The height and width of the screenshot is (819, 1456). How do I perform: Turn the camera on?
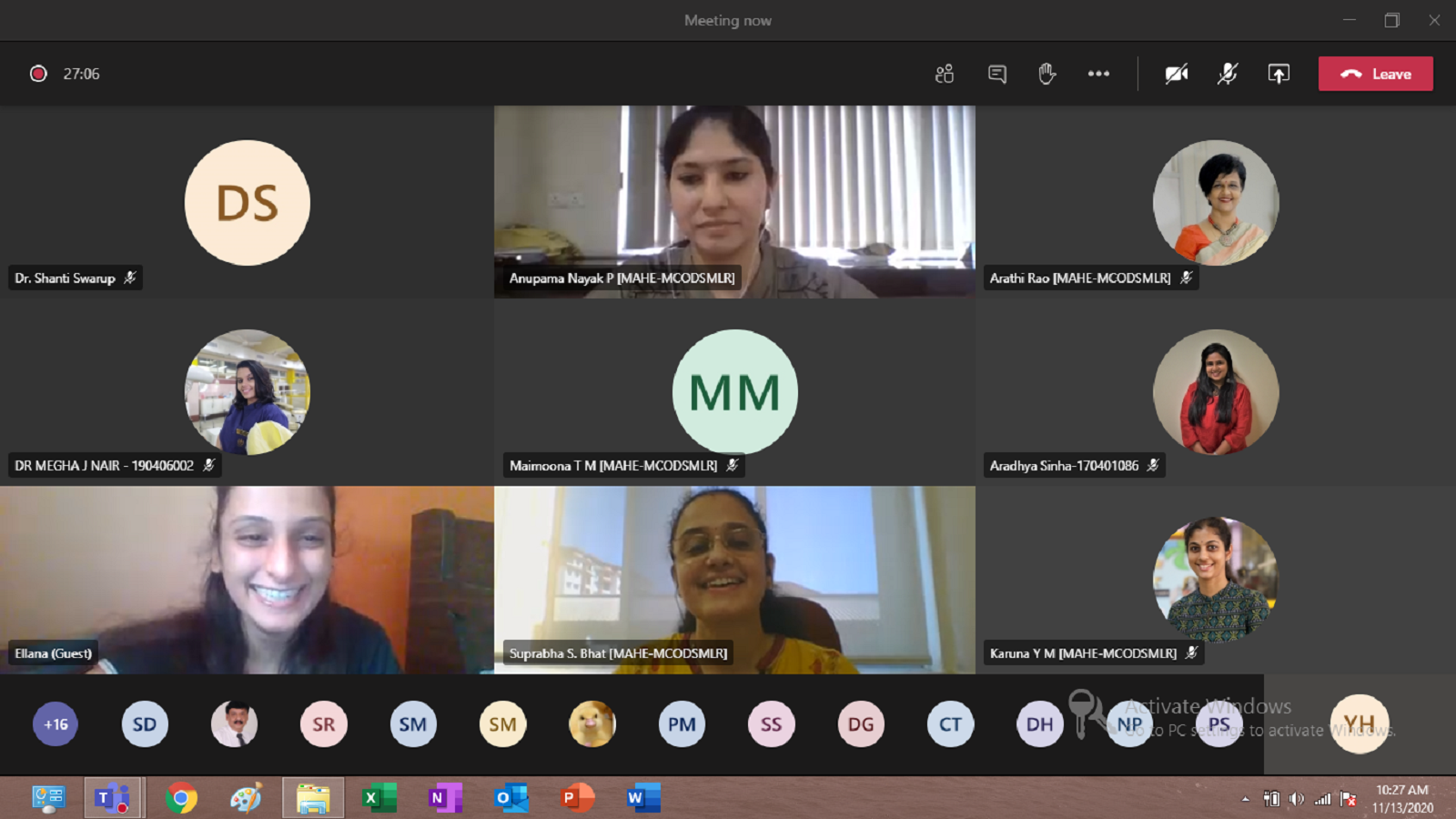point(1177,74)
